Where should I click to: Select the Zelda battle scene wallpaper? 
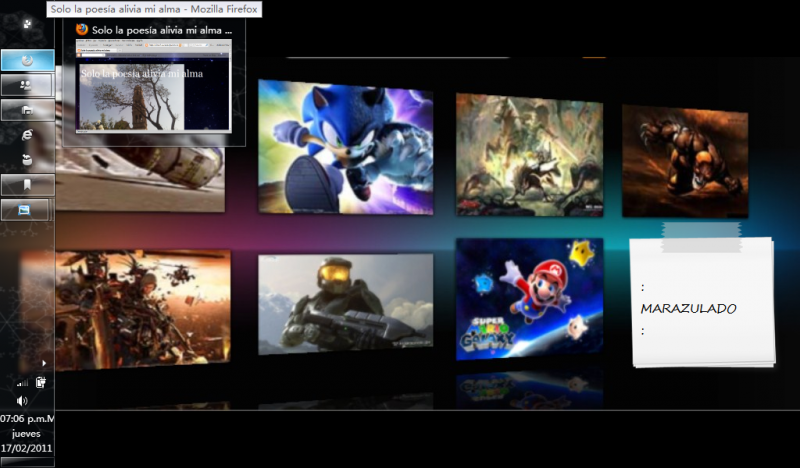(x=529, y=155)
